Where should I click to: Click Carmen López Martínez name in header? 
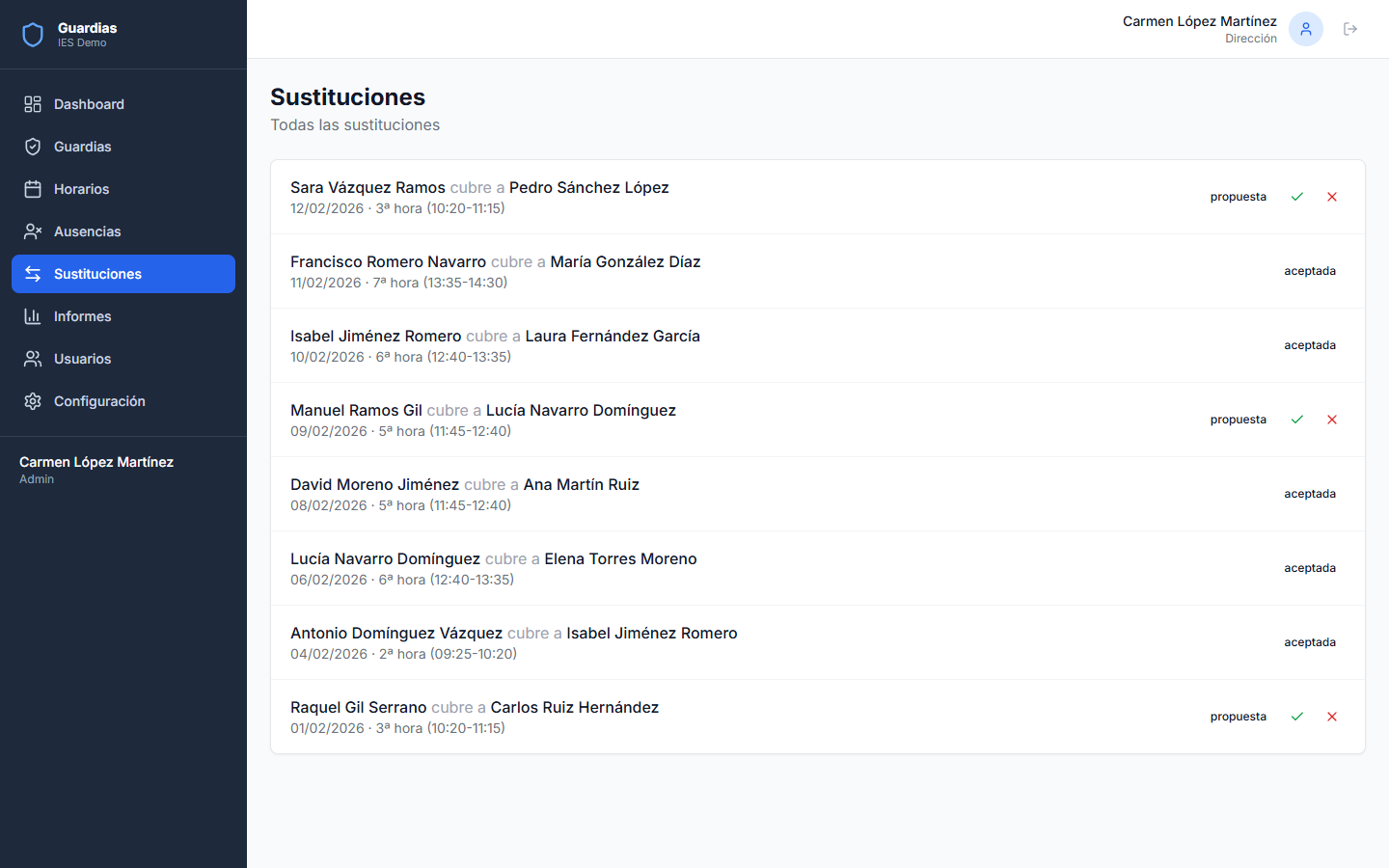(x=1199, y=21)
